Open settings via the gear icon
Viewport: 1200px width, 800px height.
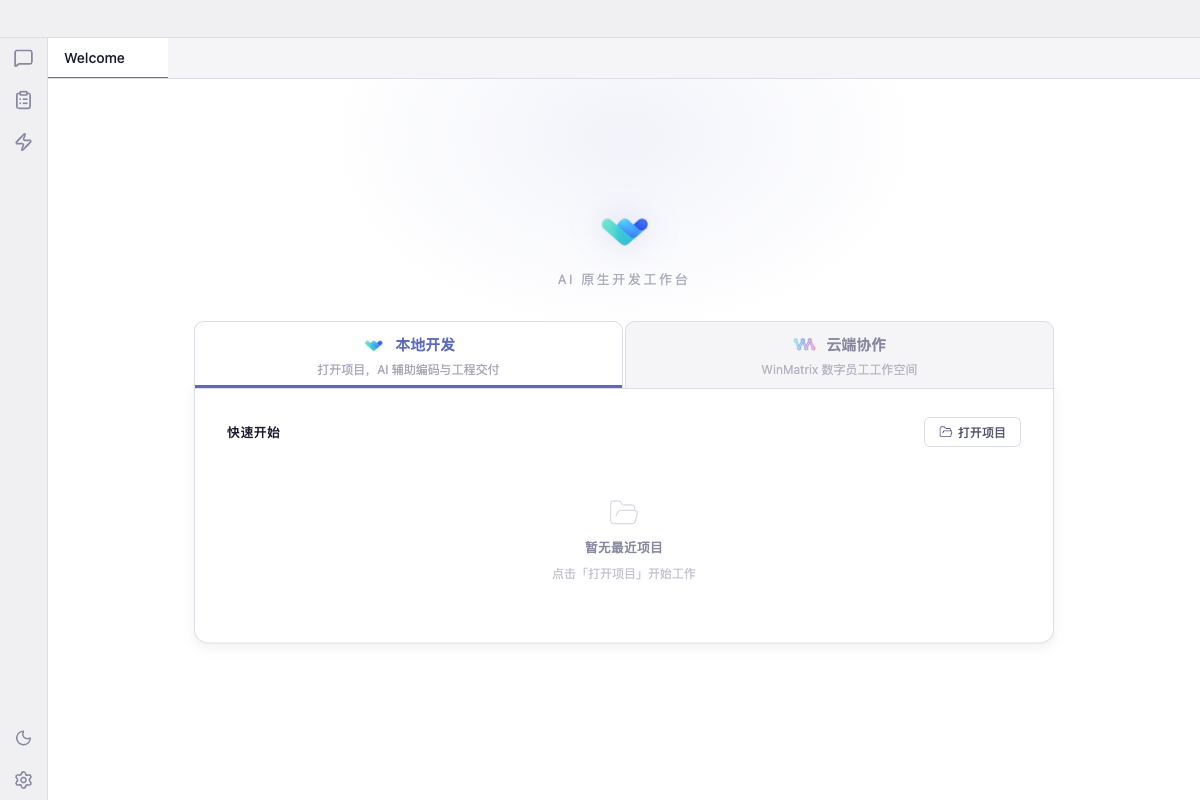point(23,780)
